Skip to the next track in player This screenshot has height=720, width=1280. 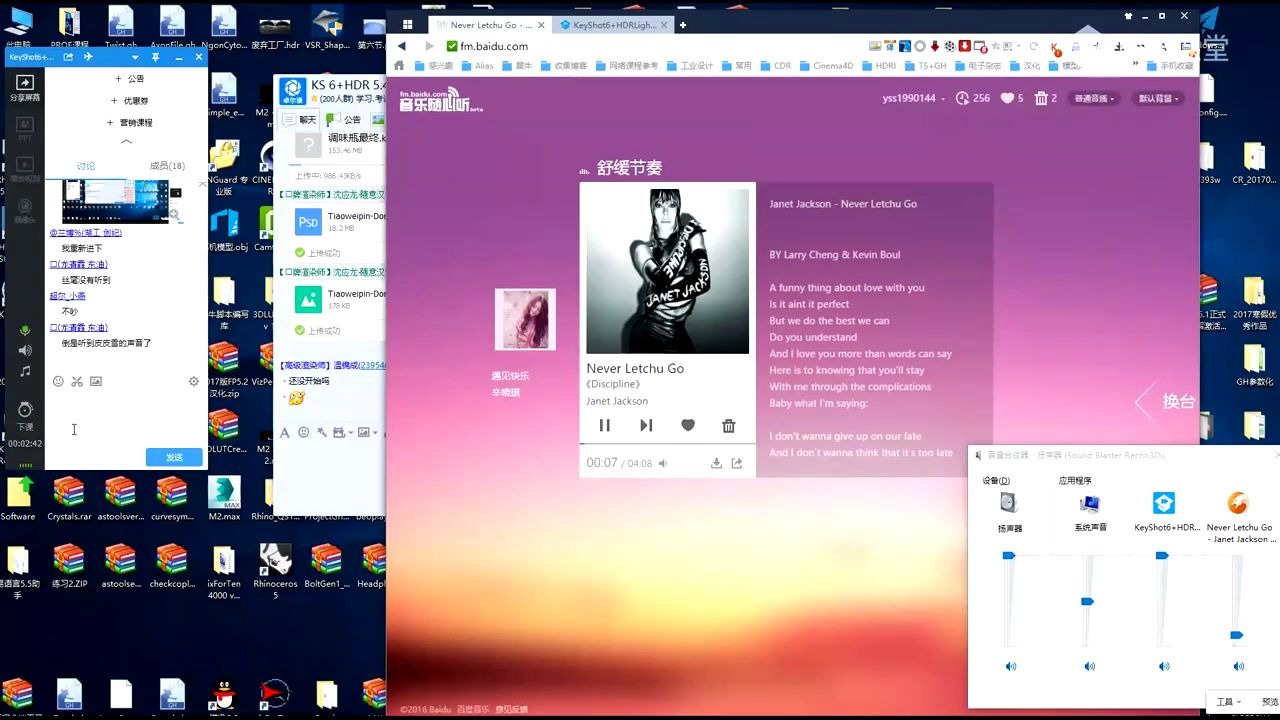(x=646, y=426)
